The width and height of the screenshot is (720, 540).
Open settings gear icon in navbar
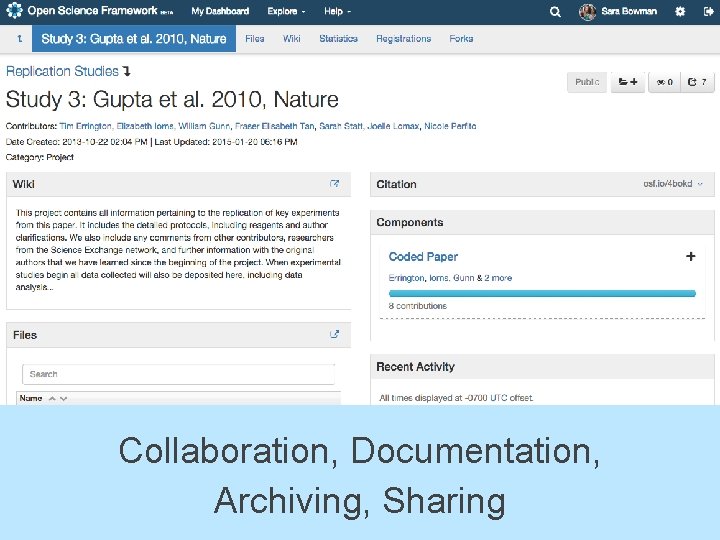680,11
